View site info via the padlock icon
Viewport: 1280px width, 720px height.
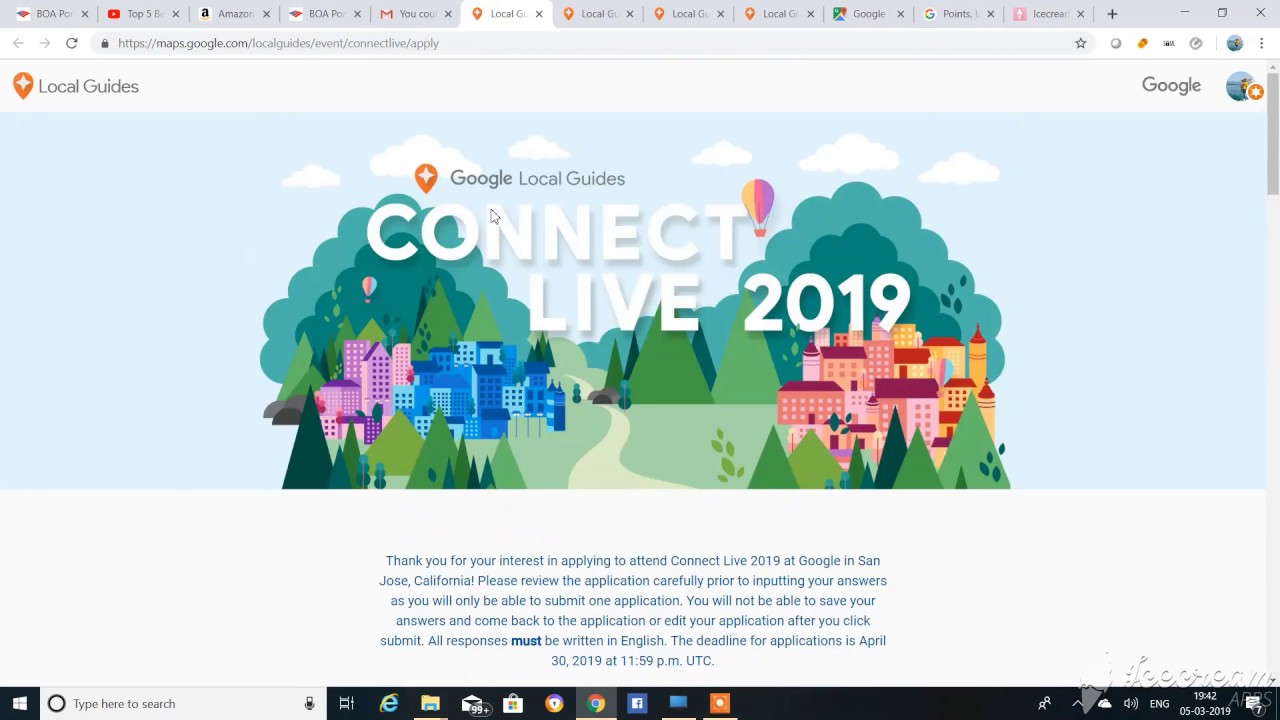pyautogui.click(x=105, y=43)
